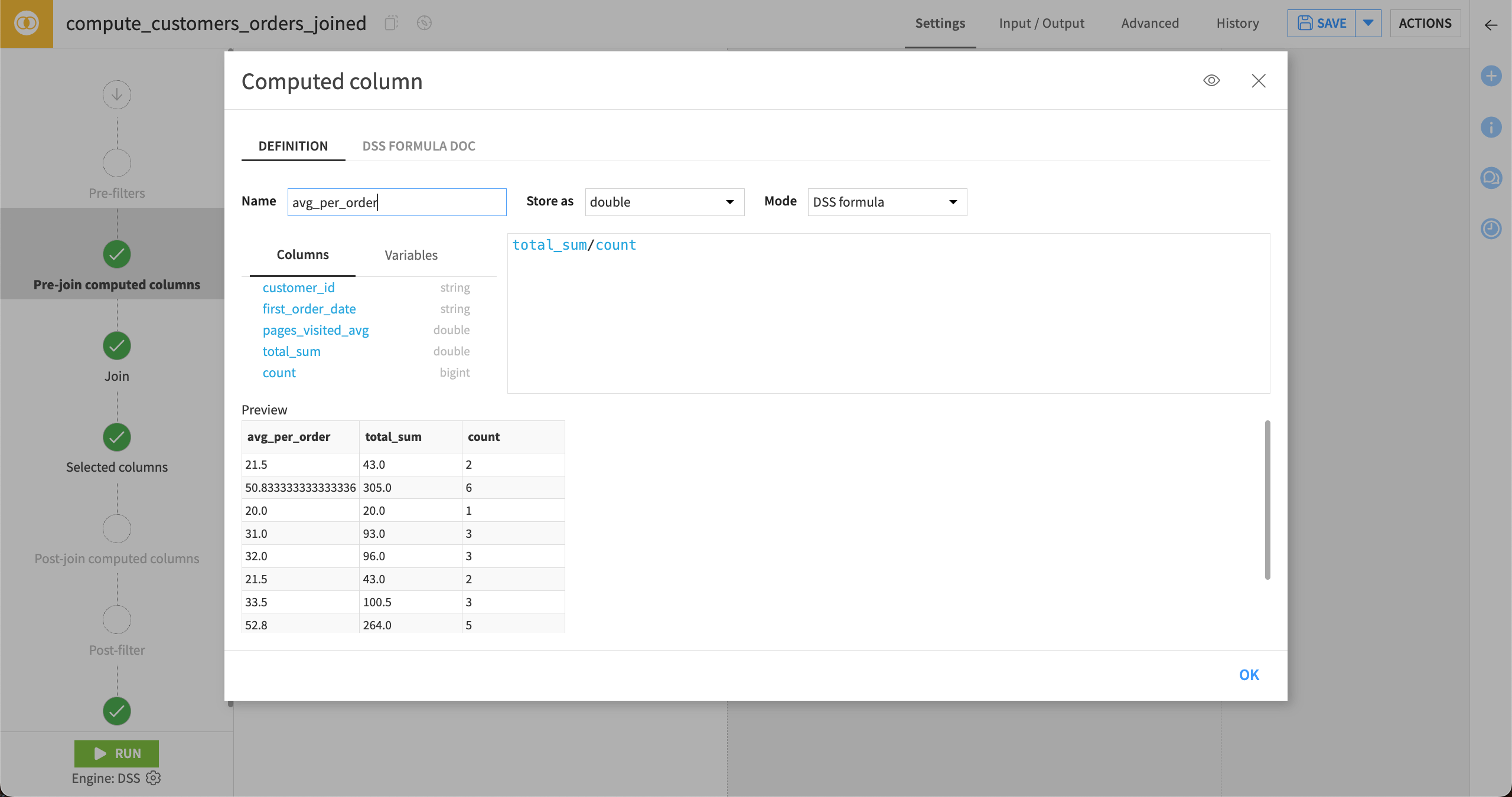This screenshot has width=1512, height=797.
Task: Open the Mode DSS formula dropdown
Action: (x=887, y=202)
